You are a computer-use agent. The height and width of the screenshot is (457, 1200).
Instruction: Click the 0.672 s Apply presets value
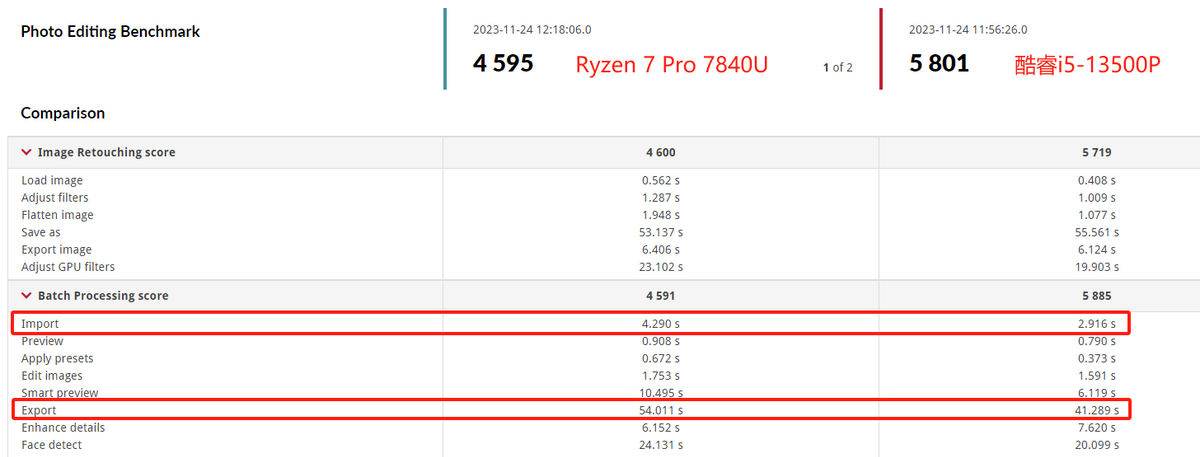(x=661, y=358)
